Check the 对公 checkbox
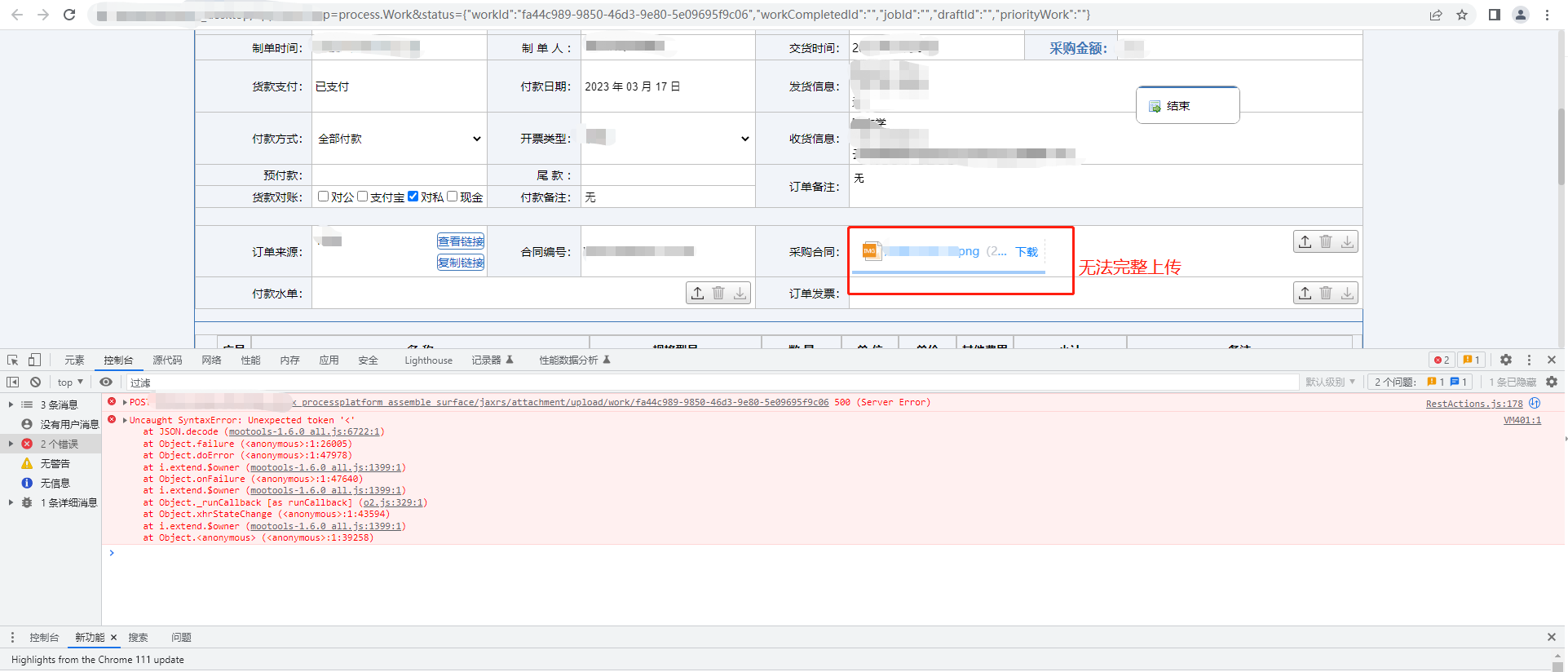 (323, 197)
